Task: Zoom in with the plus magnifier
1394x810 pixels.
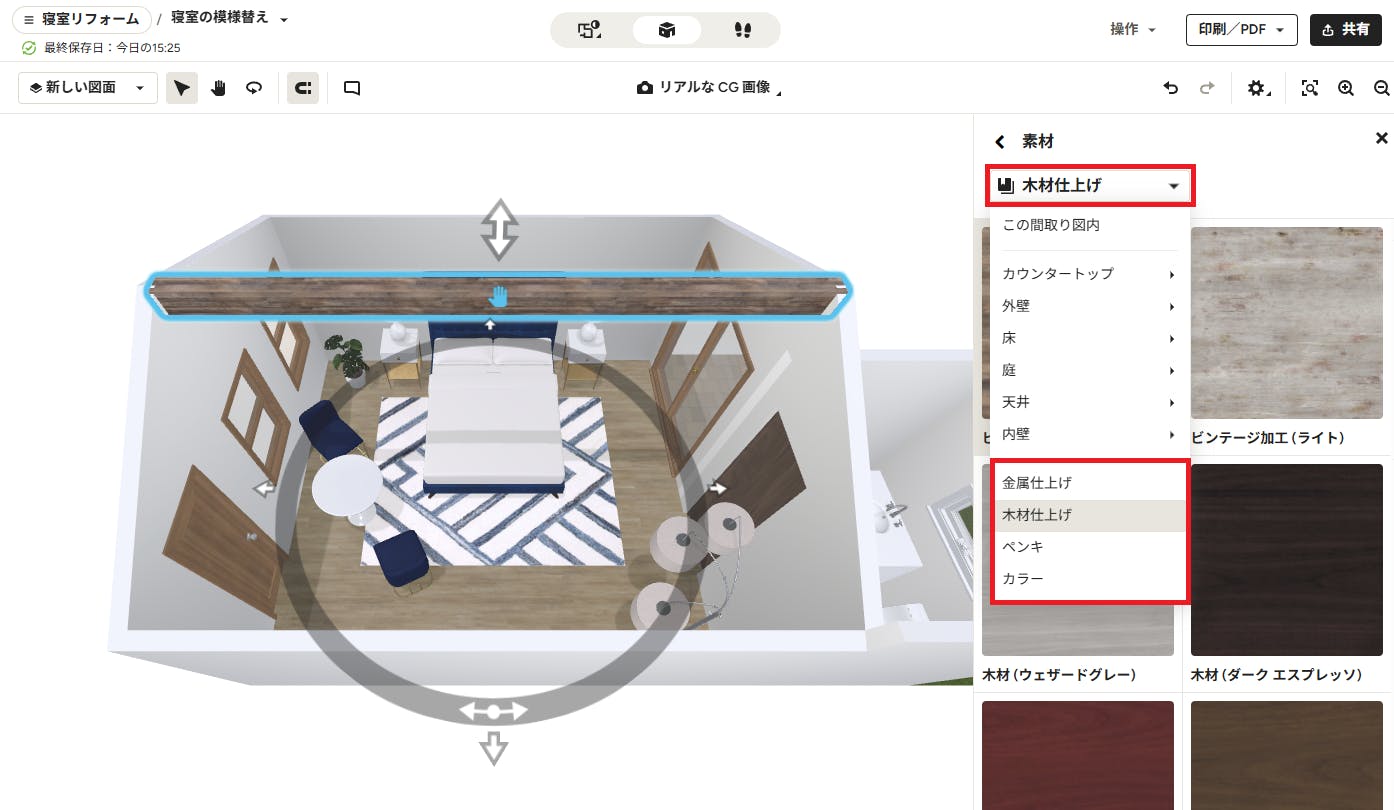Action: [x=1346, y=88]
